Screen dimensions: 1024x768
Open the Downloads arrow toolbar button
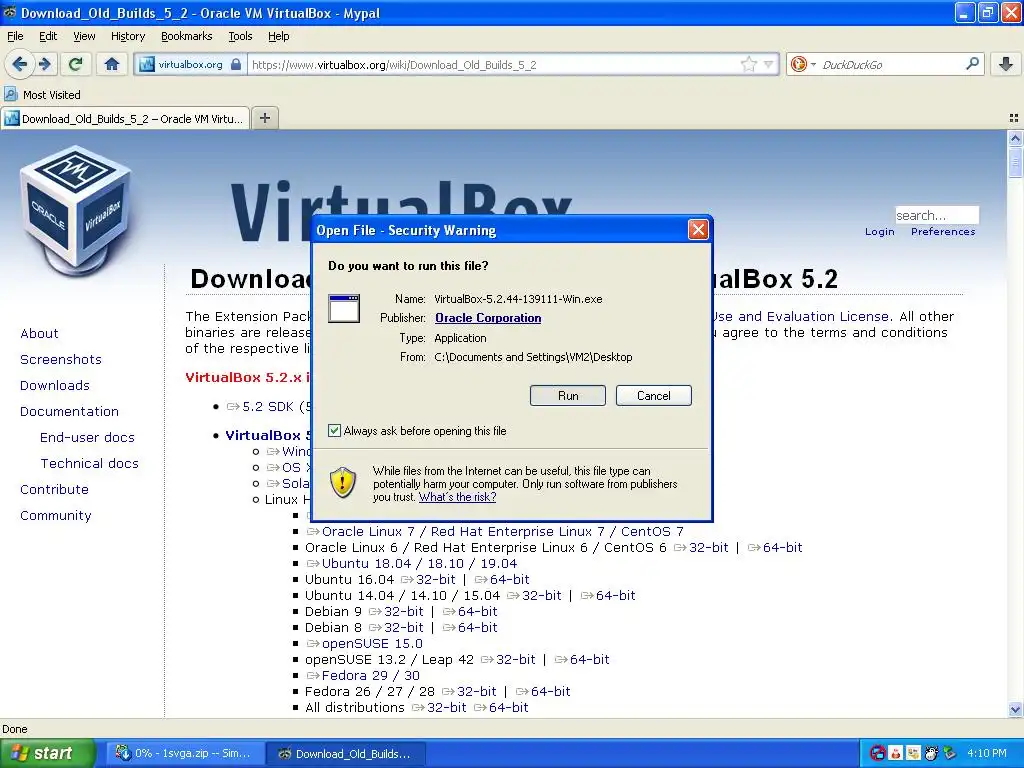(1006, 64)
